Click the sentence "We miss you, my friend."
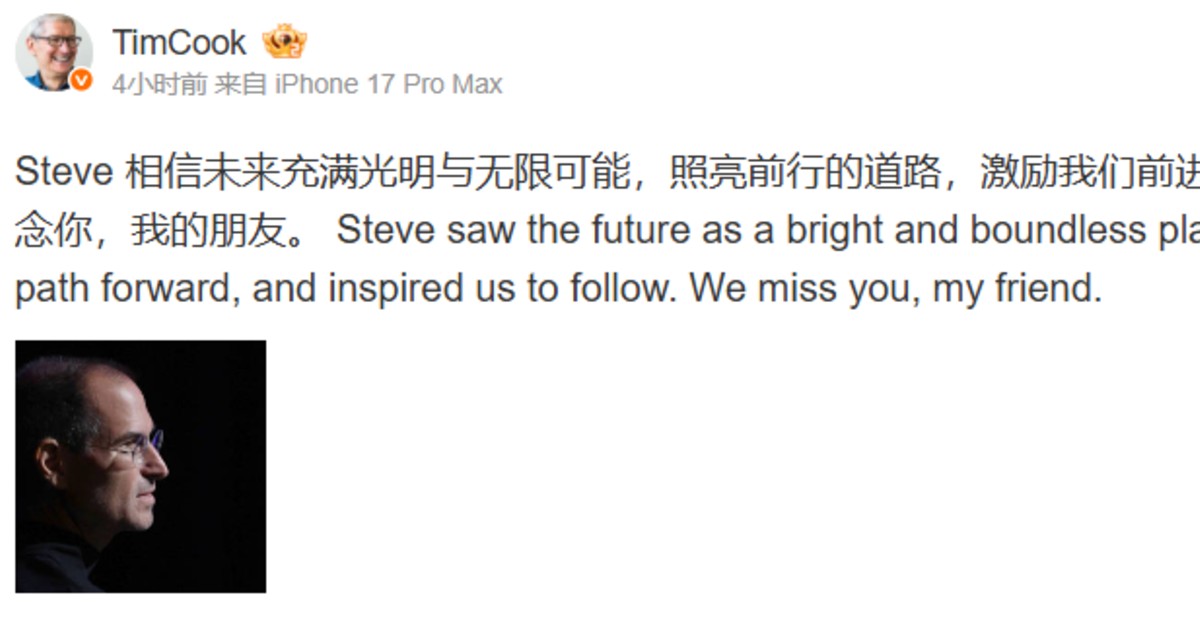This screenshot has width=1200, height=630. (895, 289)
